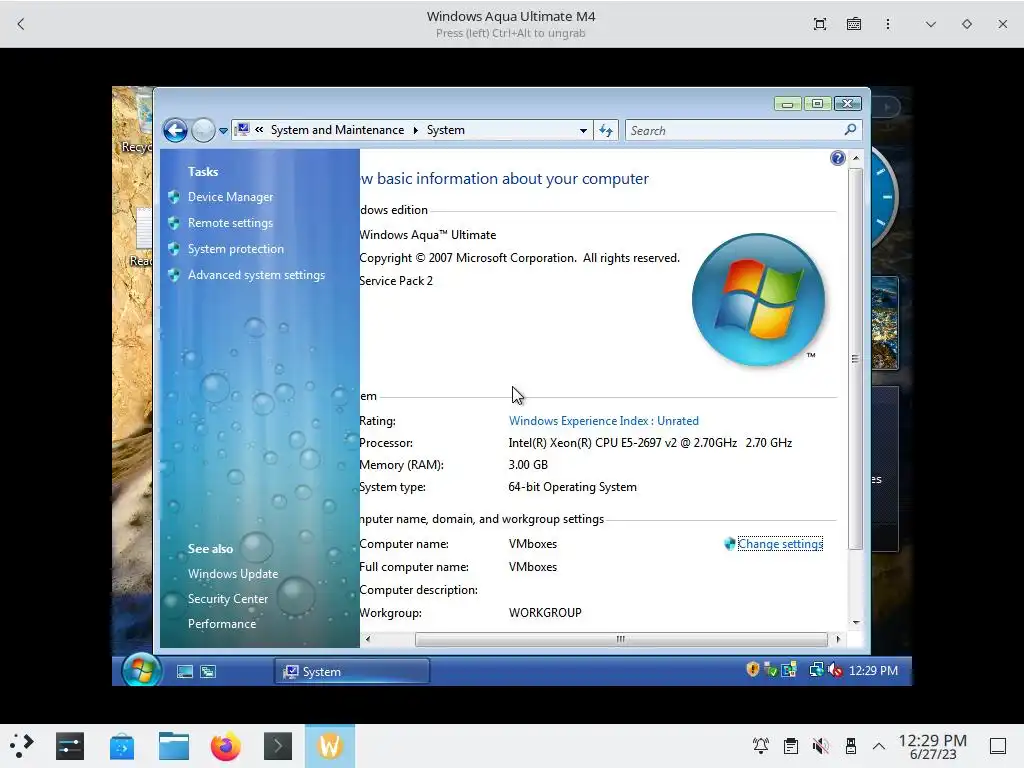
Task: Click the network connection tray icon
Action: pyautogui.click(x=816, y=669)
